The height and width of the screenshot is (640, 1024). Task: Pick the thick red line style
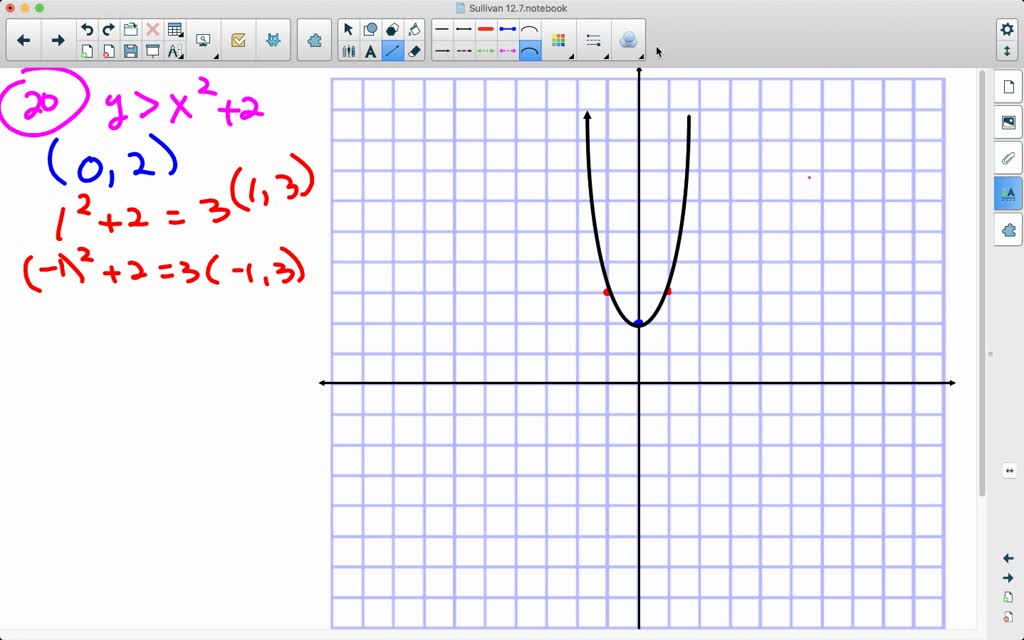485,29
